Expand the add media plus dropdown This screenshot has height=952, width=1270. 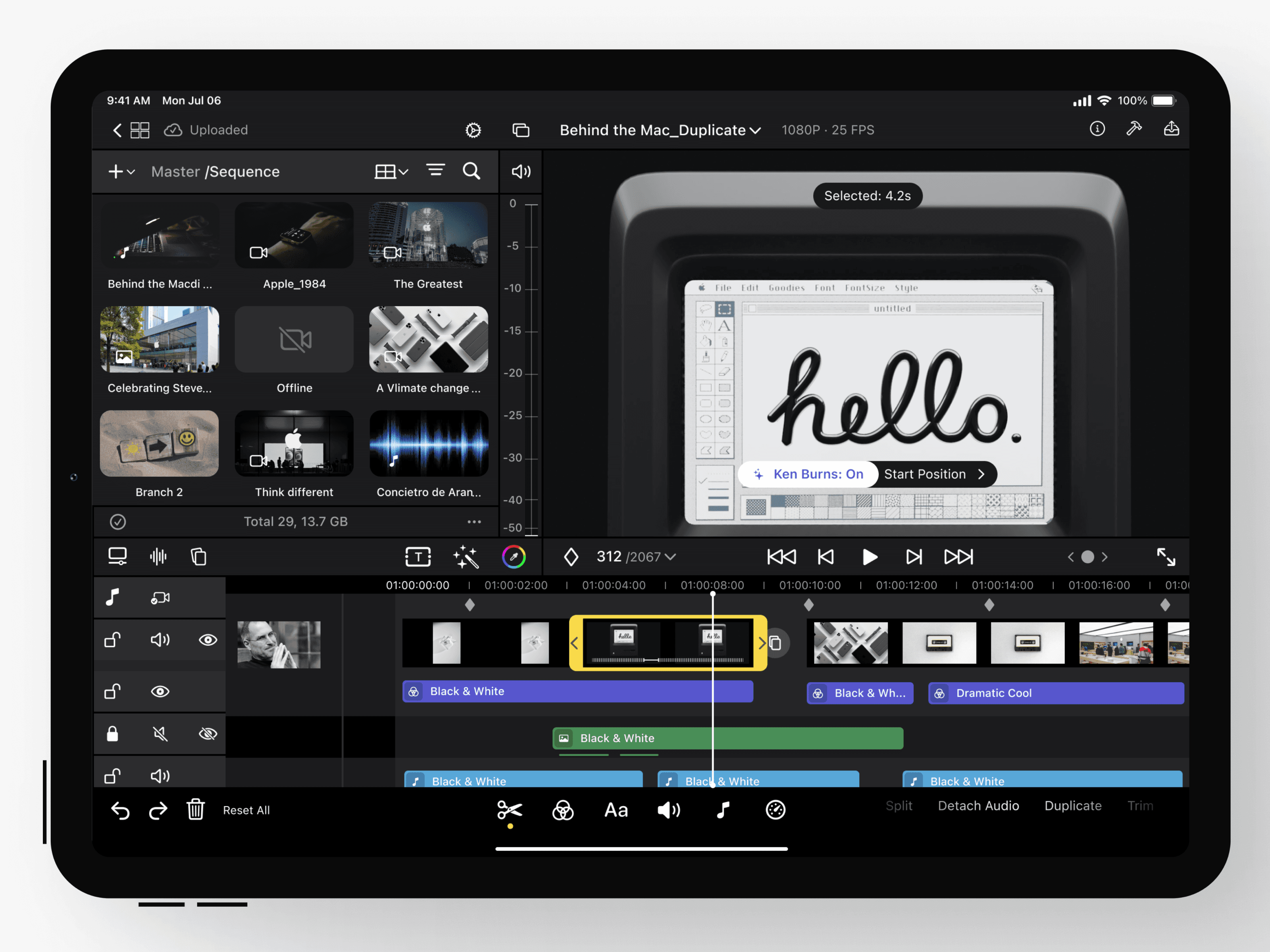click(122, 172)
